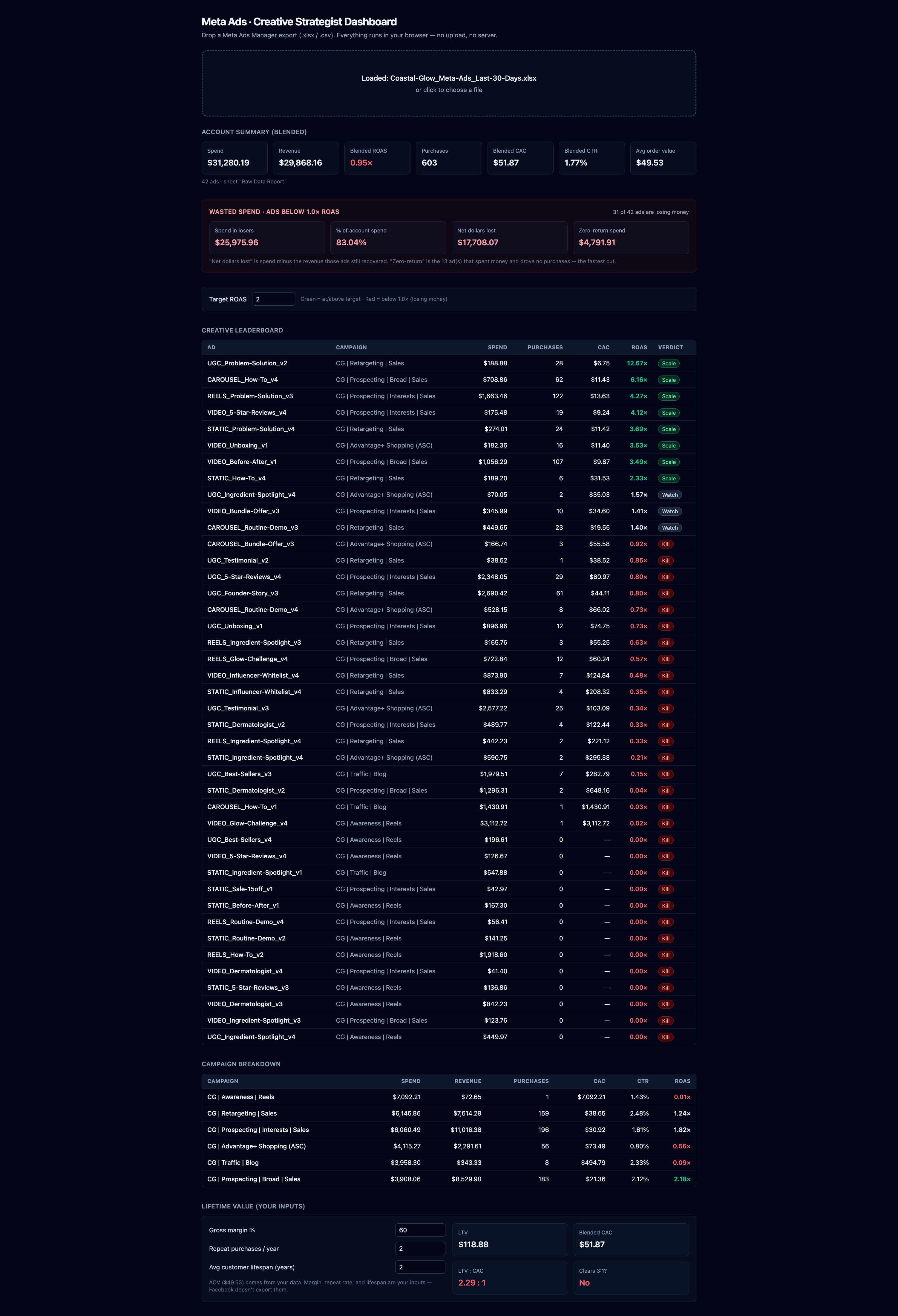Image resolution: width=898 pixels, height=1316 pixels.
Task: Click the Scale badge for UGC_Problem-Solution_v2
Action: (669, 364)
